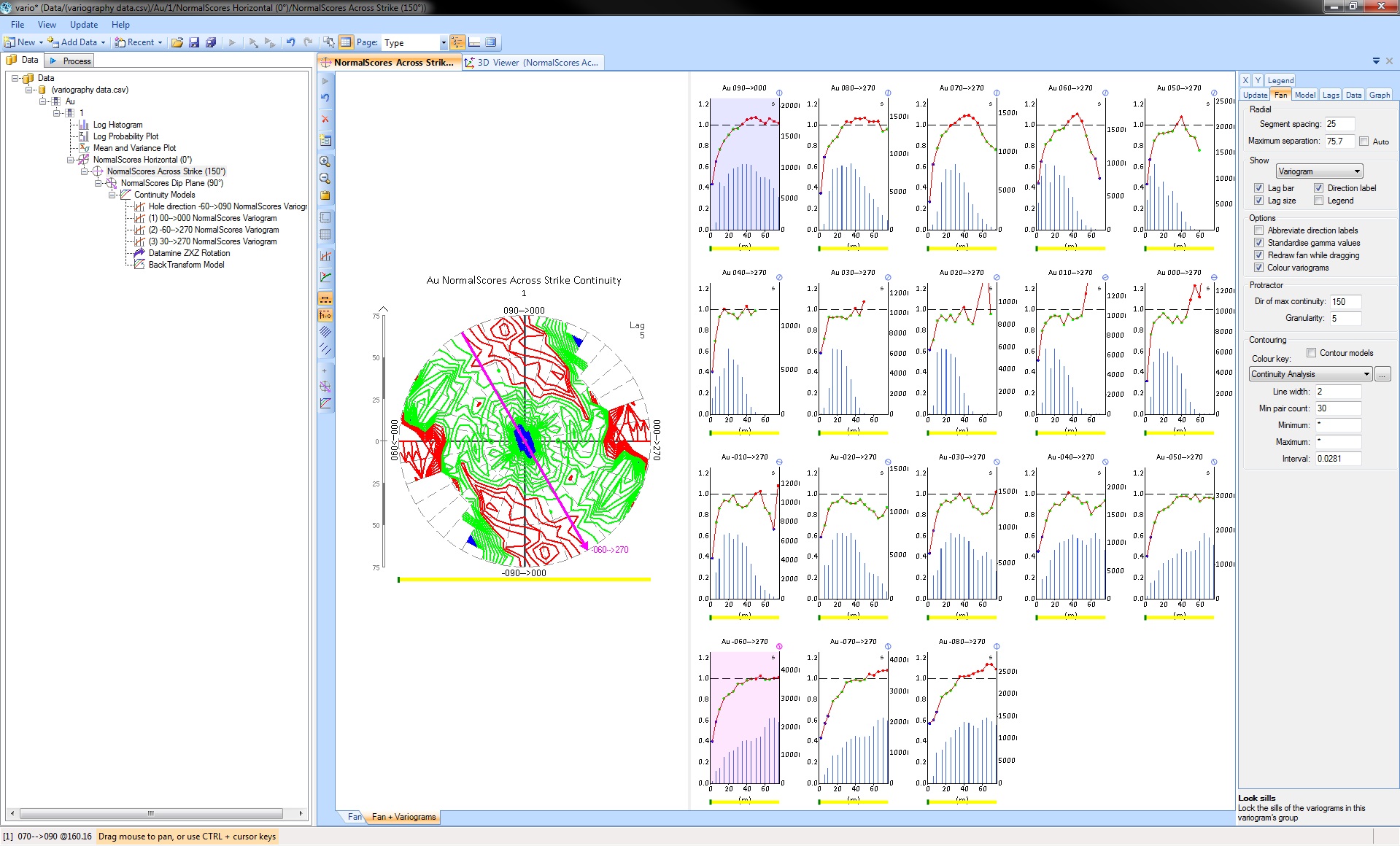Enable the Auto maximum separation checkbox
This screenshot has height=846, width=1400.
[x=1364, y=141]
